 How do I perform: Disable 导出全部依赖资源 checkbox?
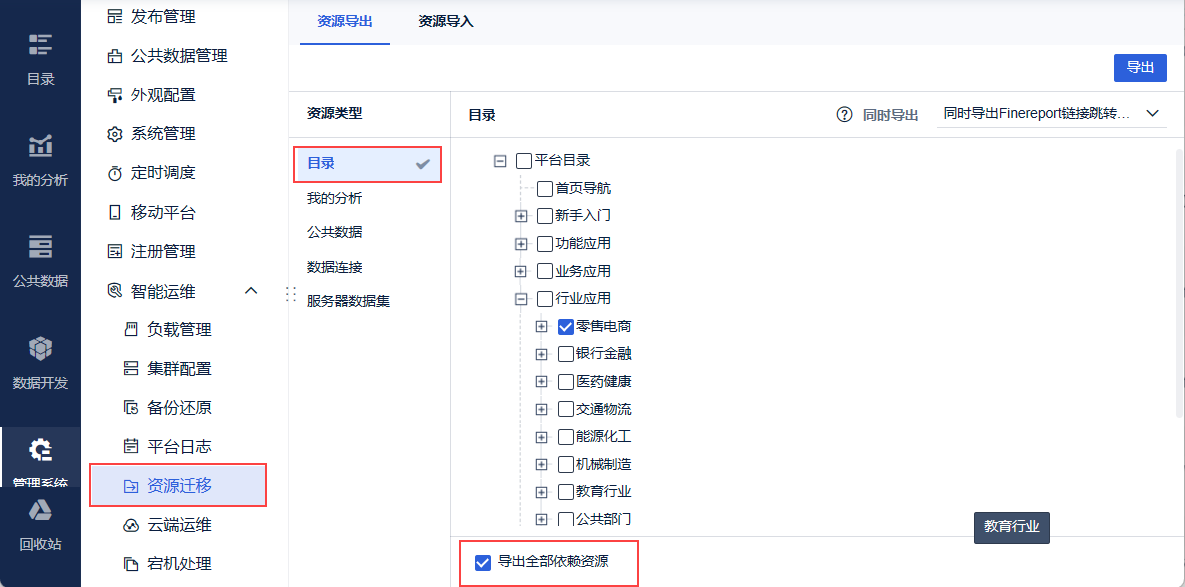483,562
